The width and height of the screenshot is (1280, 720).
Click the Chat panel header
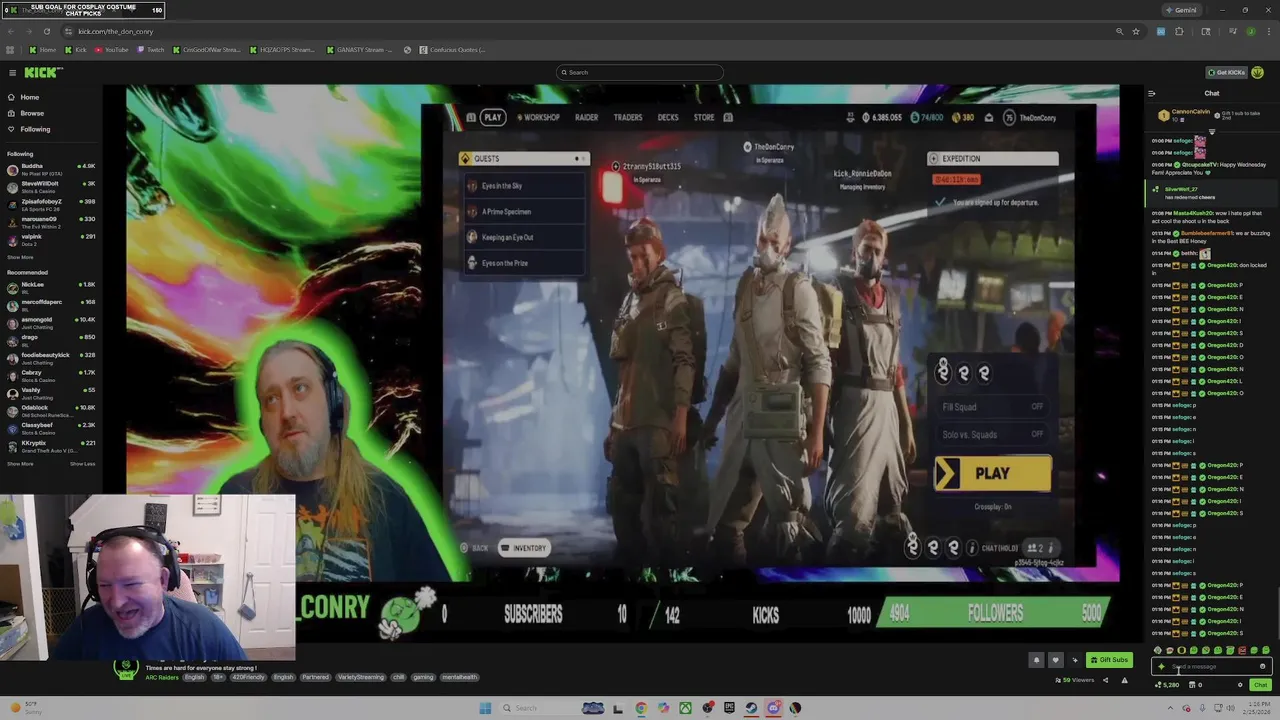(1211, 93)
